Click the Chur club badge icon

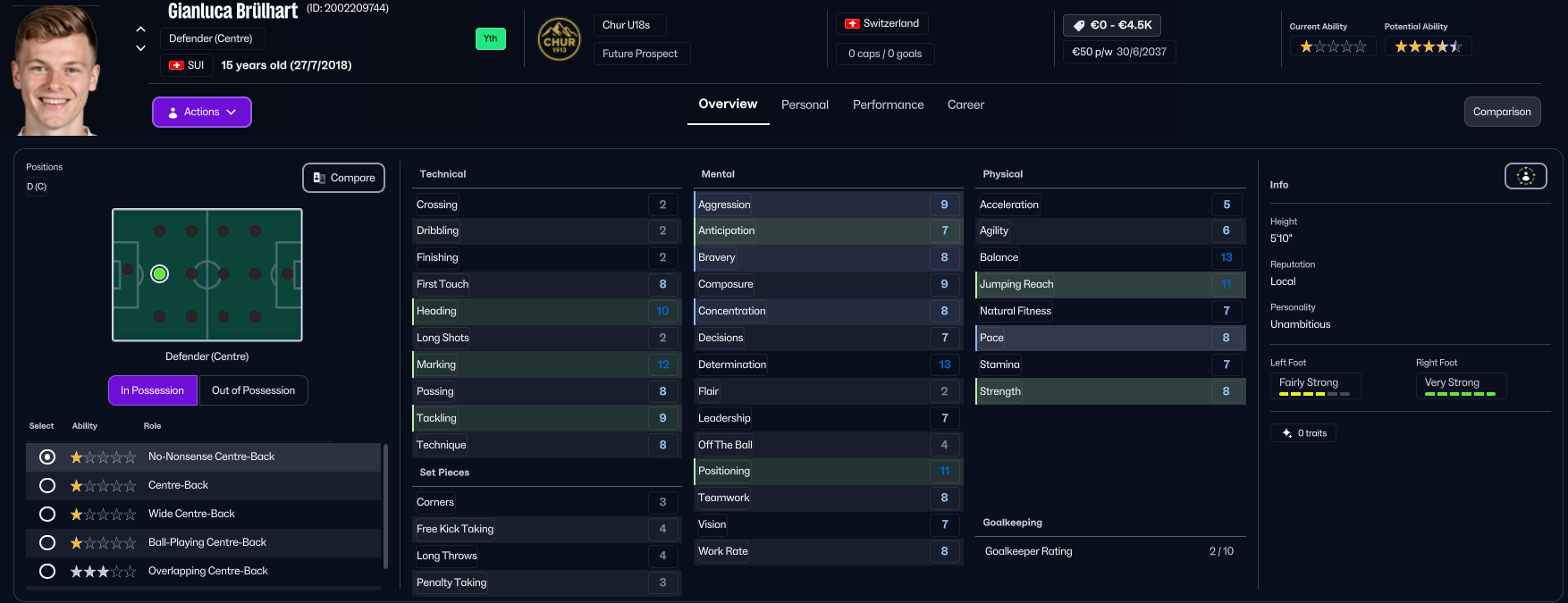coord(559,40)
